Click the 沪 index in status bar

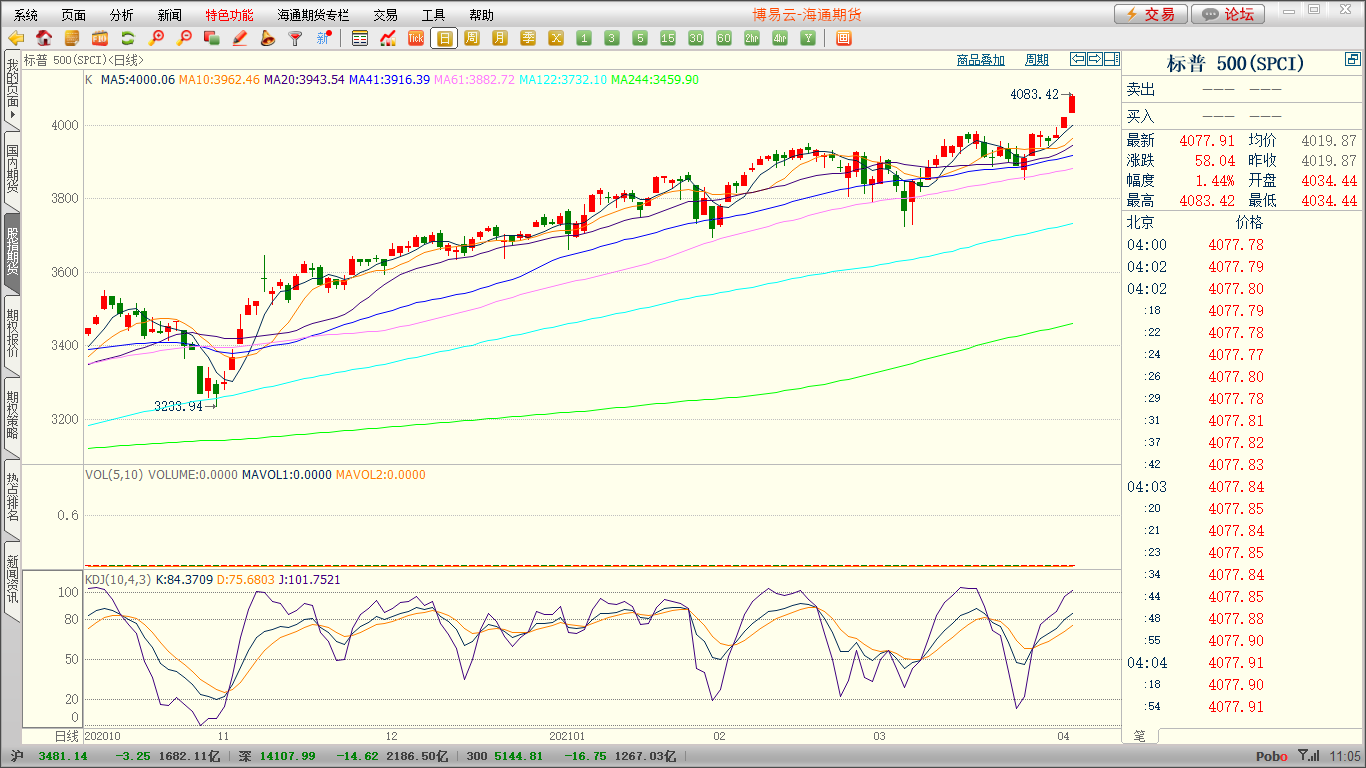16,756
